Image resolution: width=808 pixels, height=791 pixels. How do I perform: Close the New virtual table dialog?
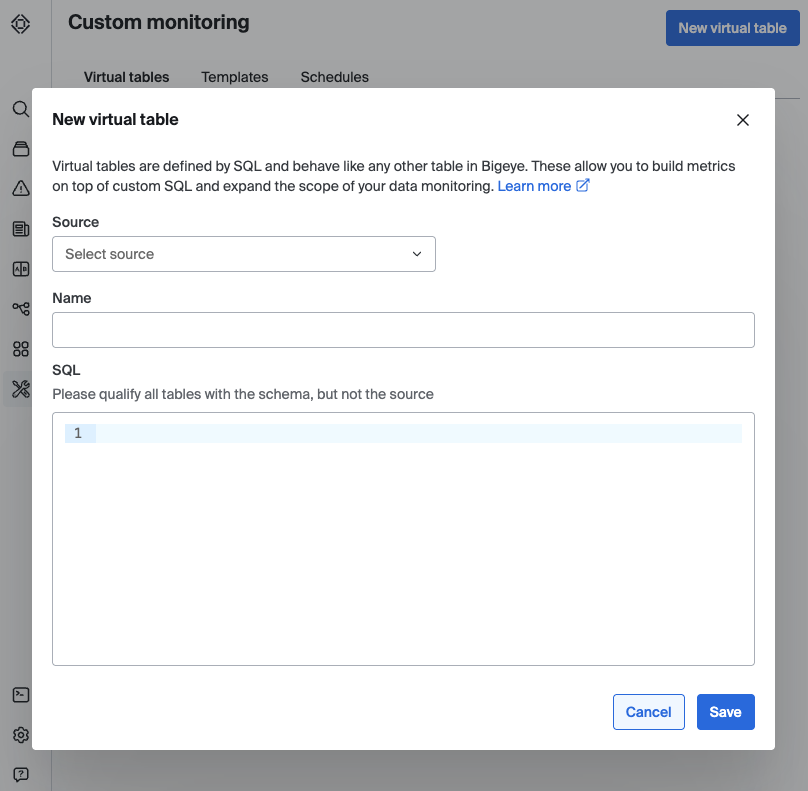743,120
